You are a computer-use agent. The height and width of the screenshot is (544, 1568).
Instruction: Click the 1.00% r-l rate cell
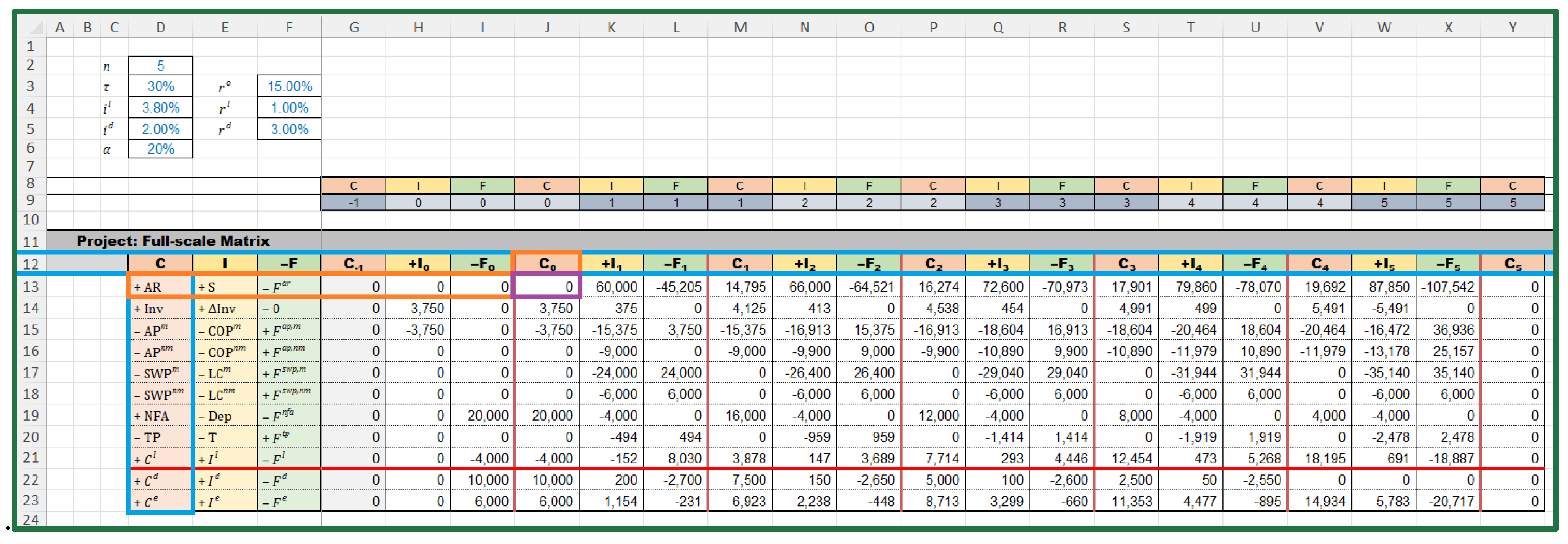[x=289, y=108]
